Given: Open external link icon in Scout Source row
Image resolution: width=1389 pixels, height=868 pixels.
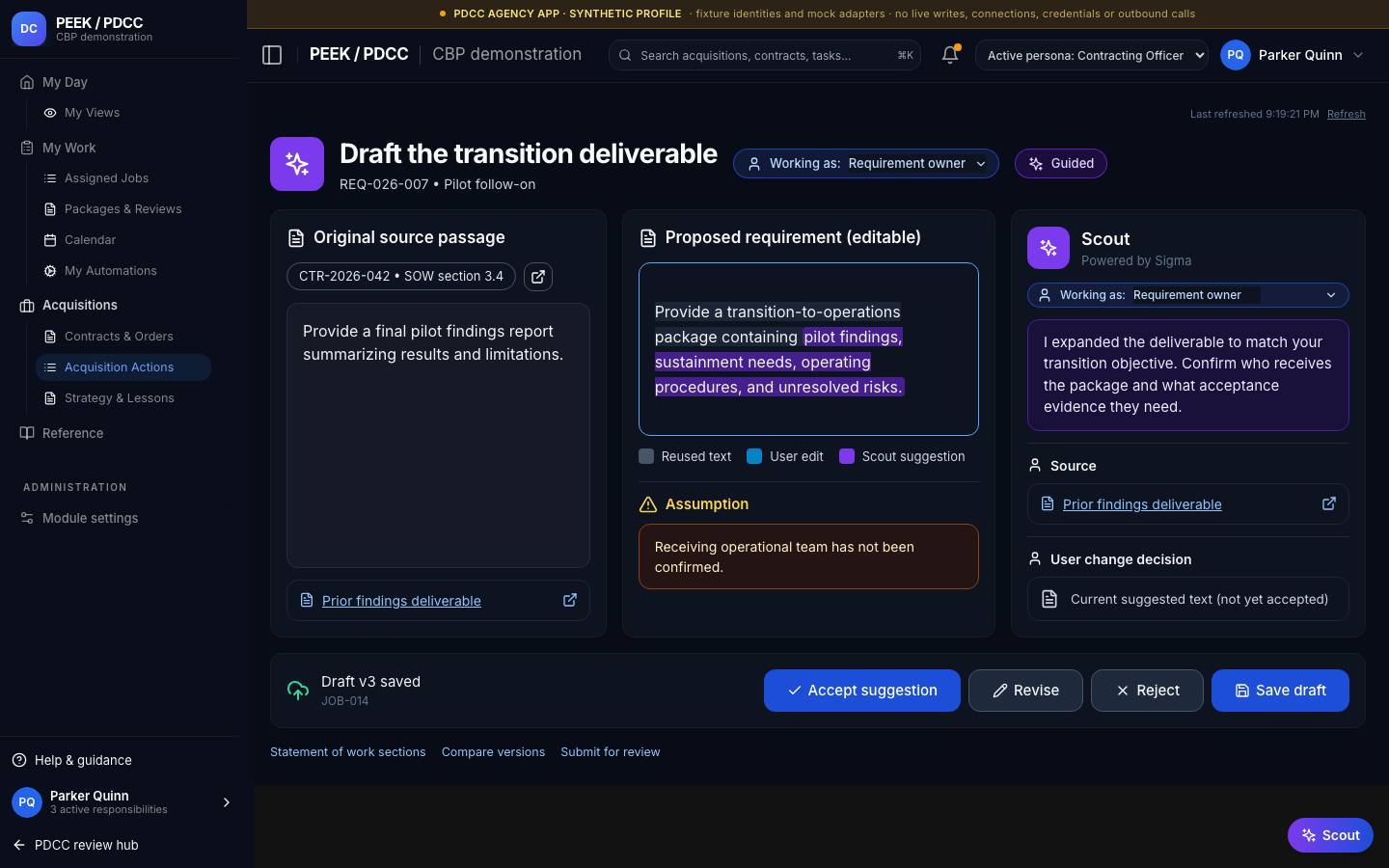Looking at the screenshot, I should click(1328, 503).
